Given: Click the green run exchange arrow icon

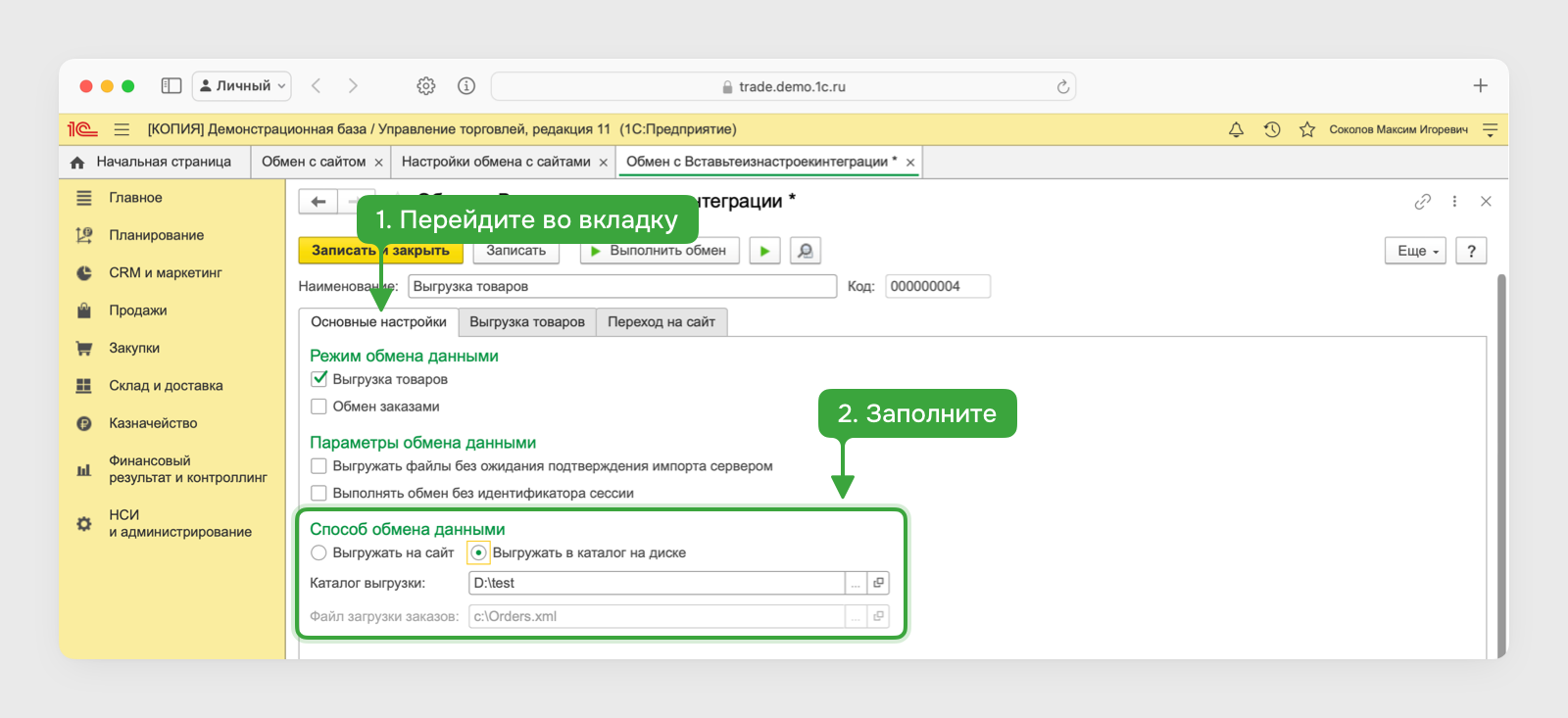Looking at the screenshot, I should pos(764,251).
